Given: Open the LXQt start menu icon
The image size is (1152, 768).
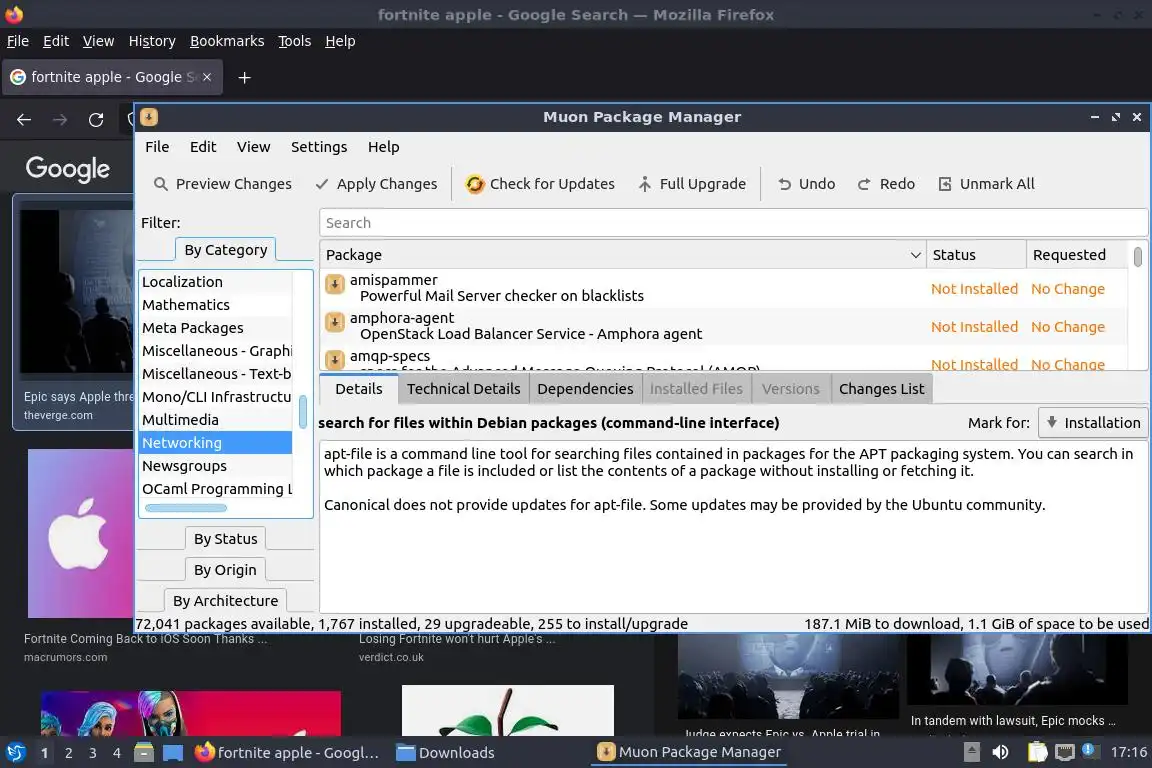Looking at the screenshot, I should click(15, 752).
